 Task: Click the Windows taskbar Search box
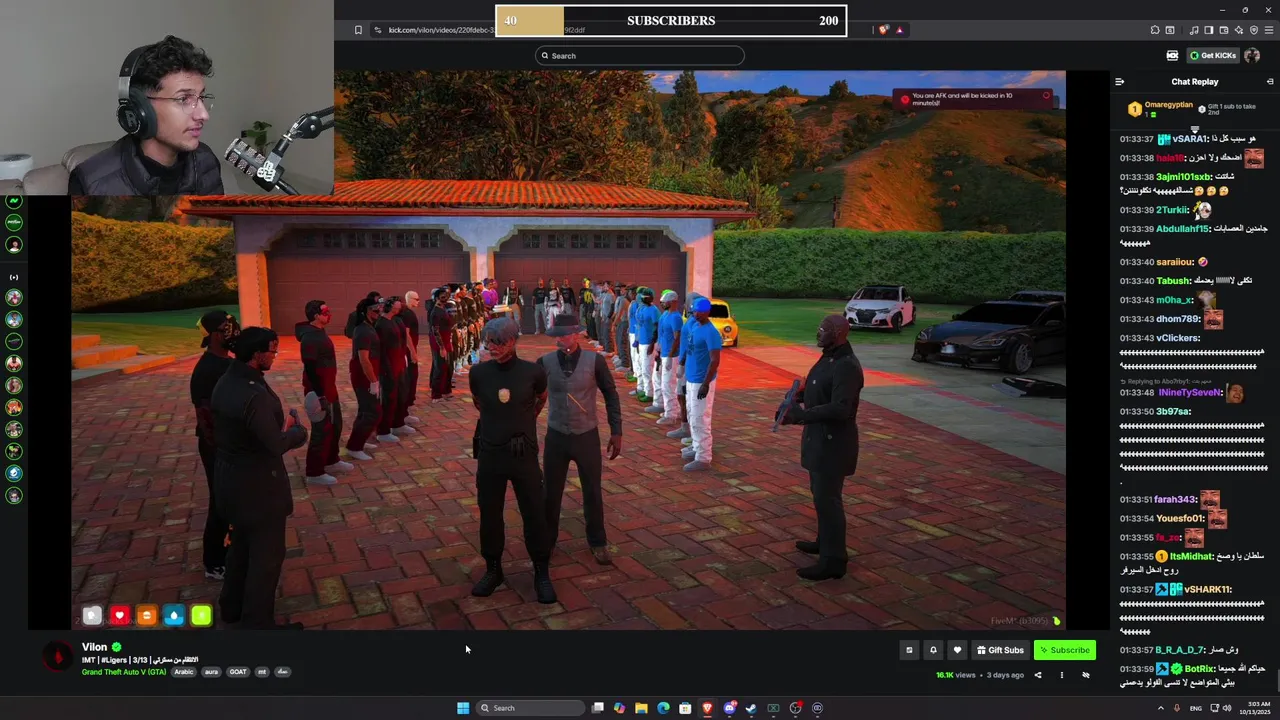[x=530, y=708]
